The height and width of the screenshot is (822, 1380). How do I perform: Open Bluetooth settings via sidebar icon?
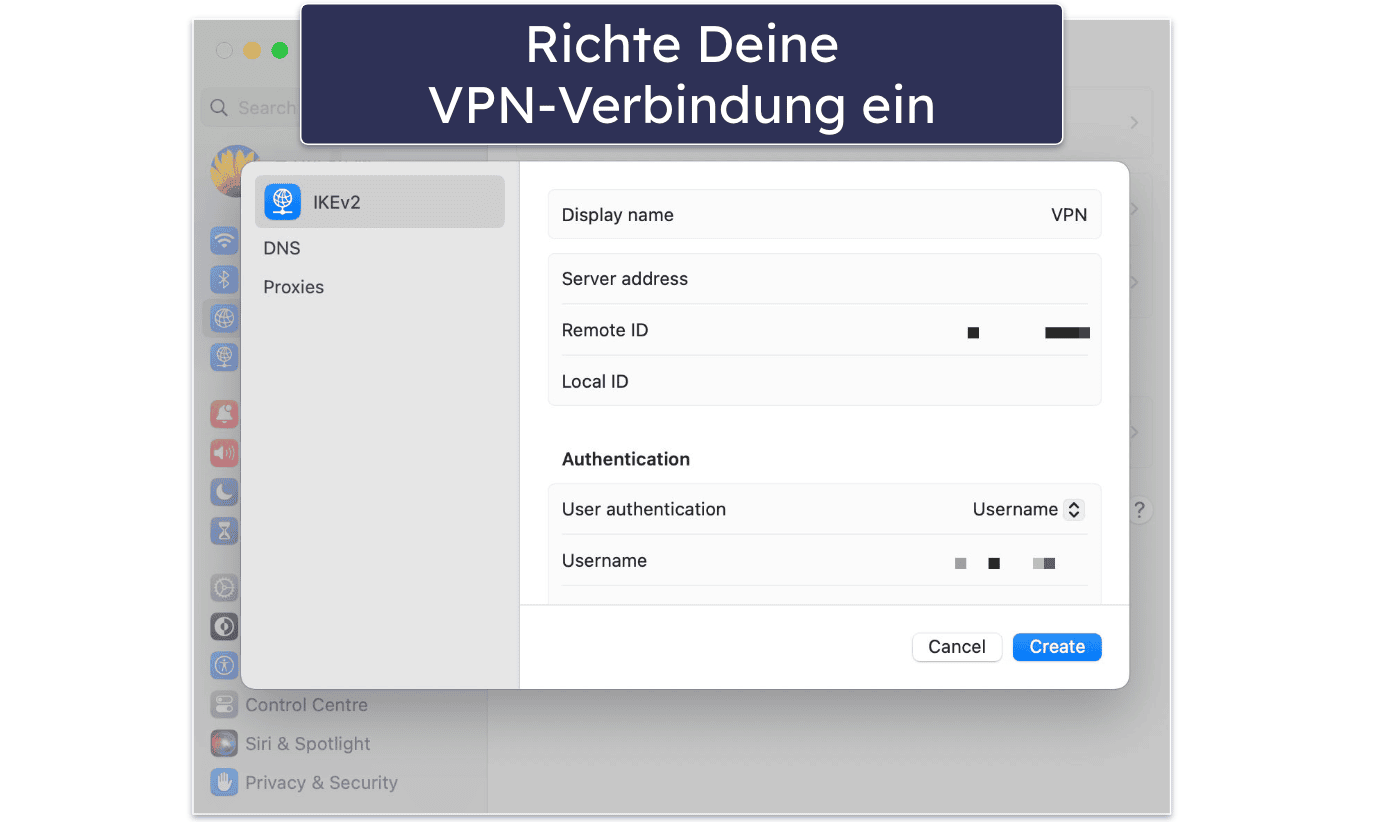[224, 279]
